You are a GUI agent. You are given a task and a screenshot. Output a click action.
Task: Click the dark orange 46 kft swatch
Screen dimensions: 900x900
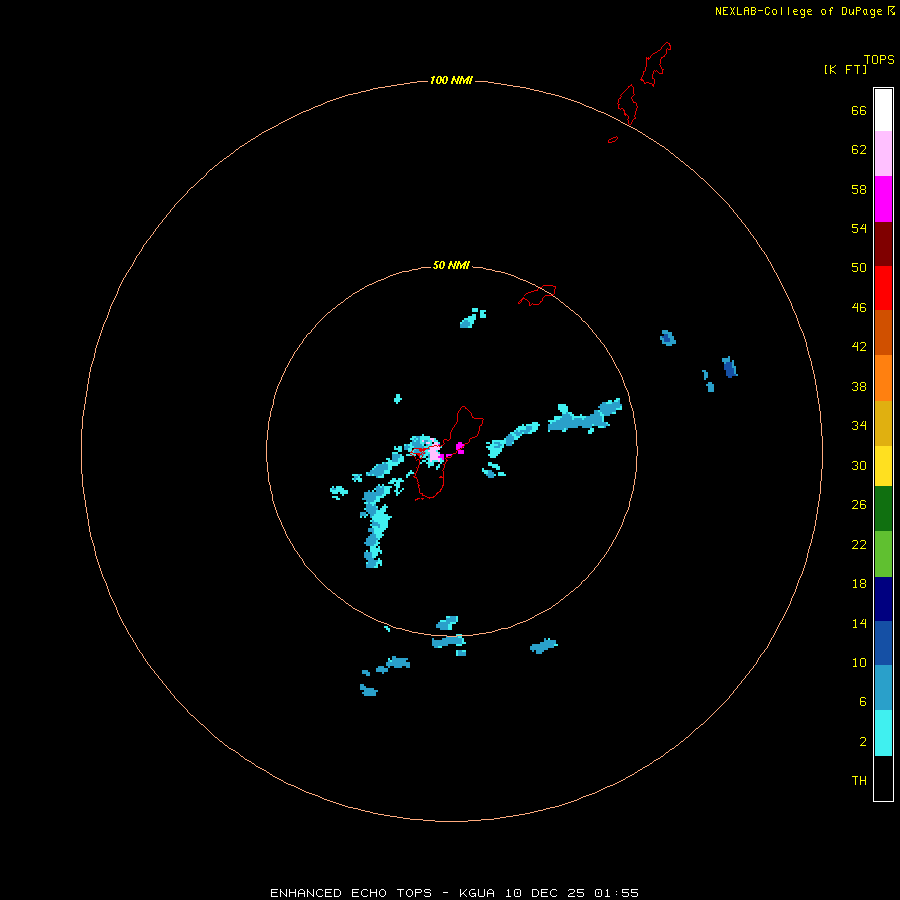(883, 332)
